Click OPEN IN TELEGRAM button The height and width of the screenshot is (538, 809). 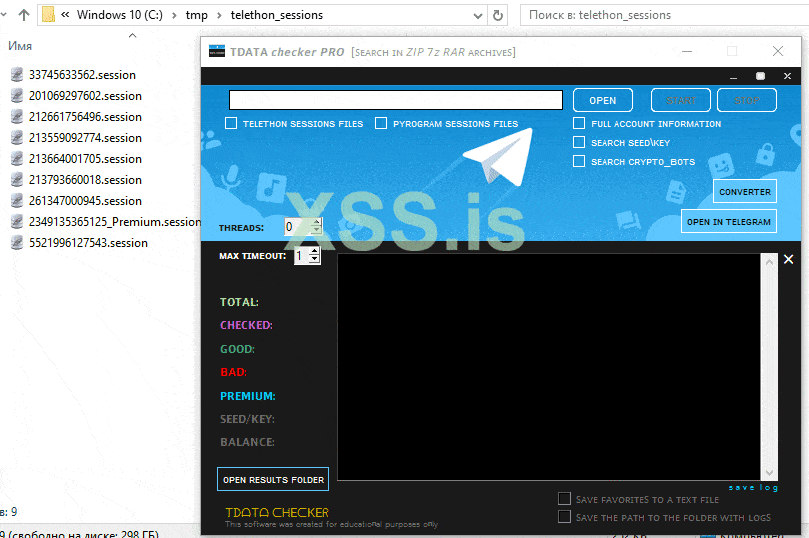pyautogui.click(x=729, y=221)
